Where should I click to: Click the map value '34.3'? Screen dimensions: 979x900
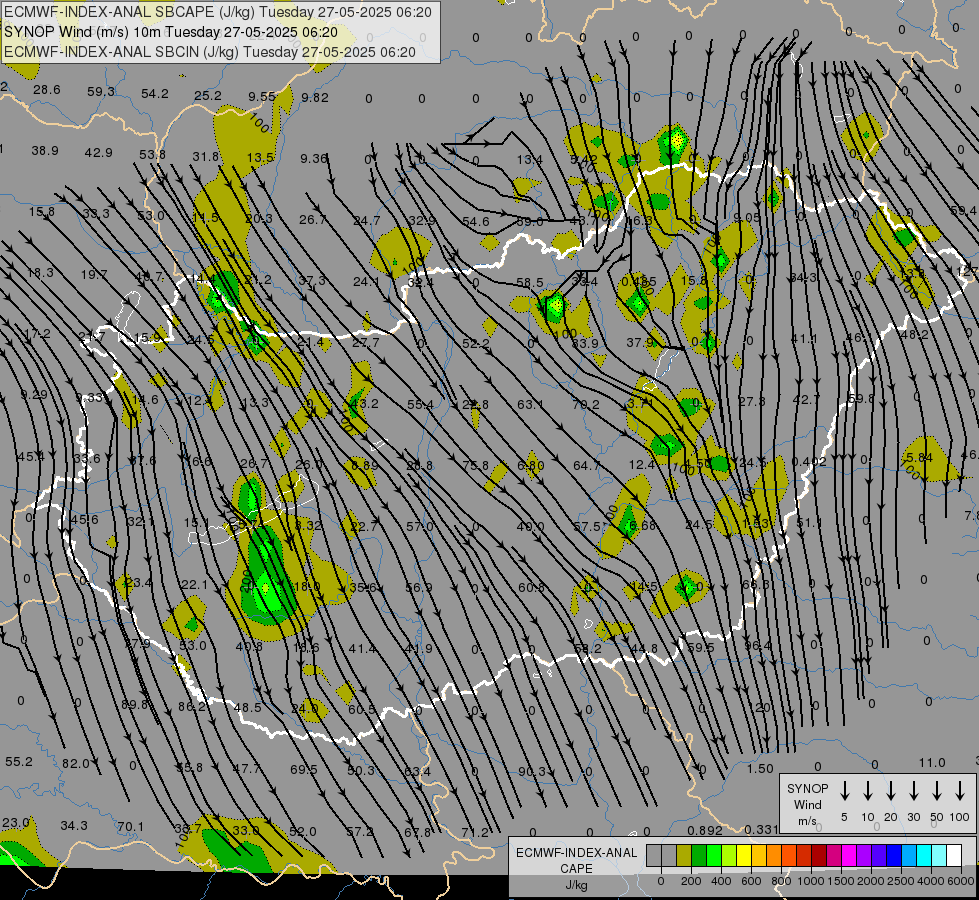74,826
